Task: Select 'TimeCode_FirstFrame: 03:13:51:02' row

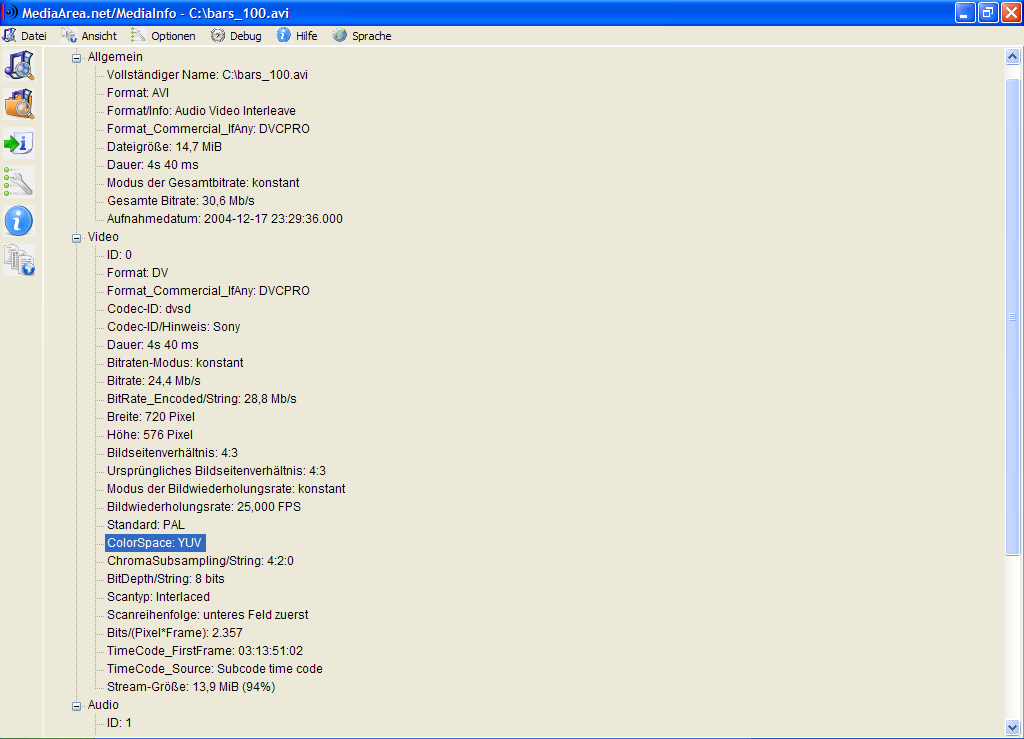Action: tap(205, 651)
